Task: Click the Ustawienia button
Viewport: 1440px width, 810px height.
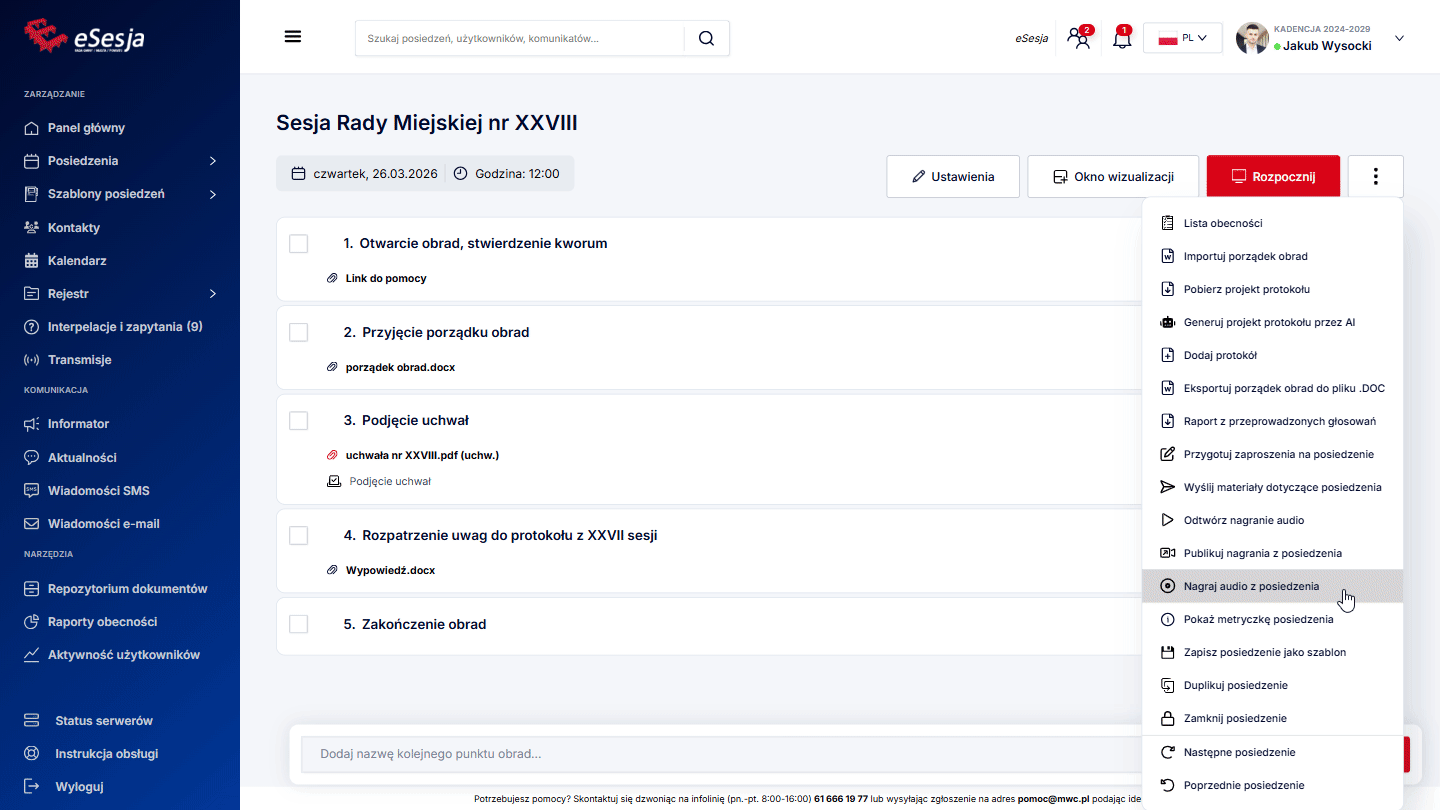Action: (952, 177)
